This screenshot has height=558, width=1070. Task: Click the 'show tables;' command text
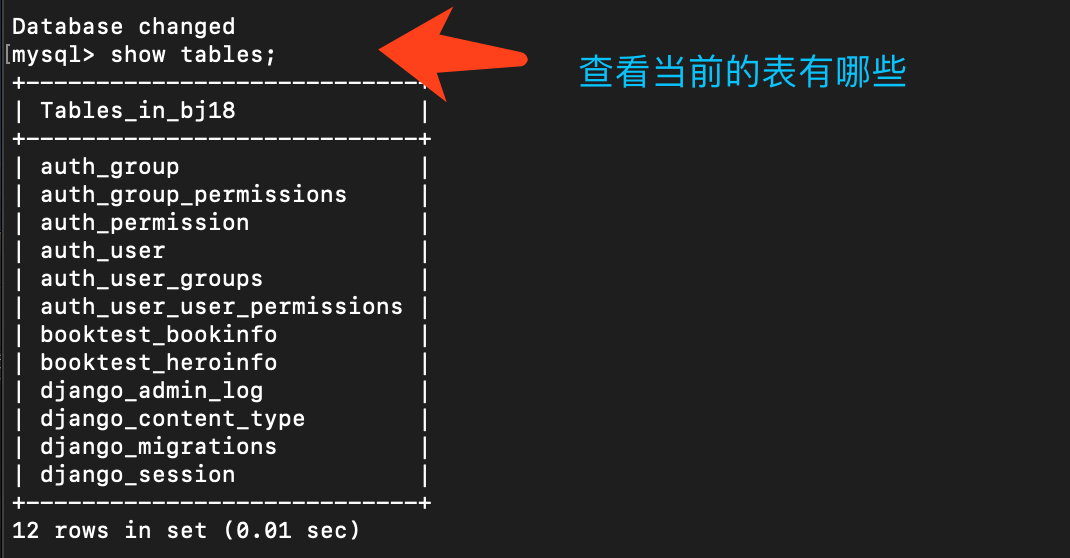click(193, 55)
